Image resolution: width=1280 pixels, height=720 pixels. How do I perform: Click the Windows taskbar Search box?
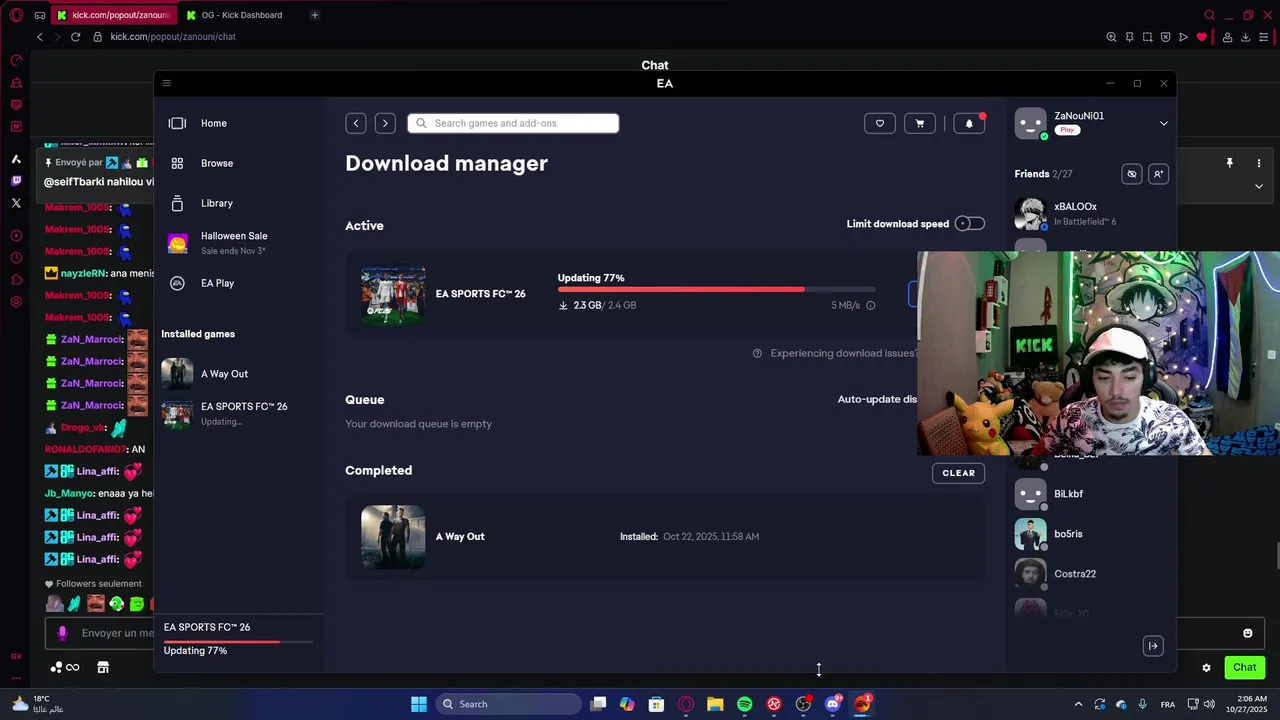click(x=508, y=704)
